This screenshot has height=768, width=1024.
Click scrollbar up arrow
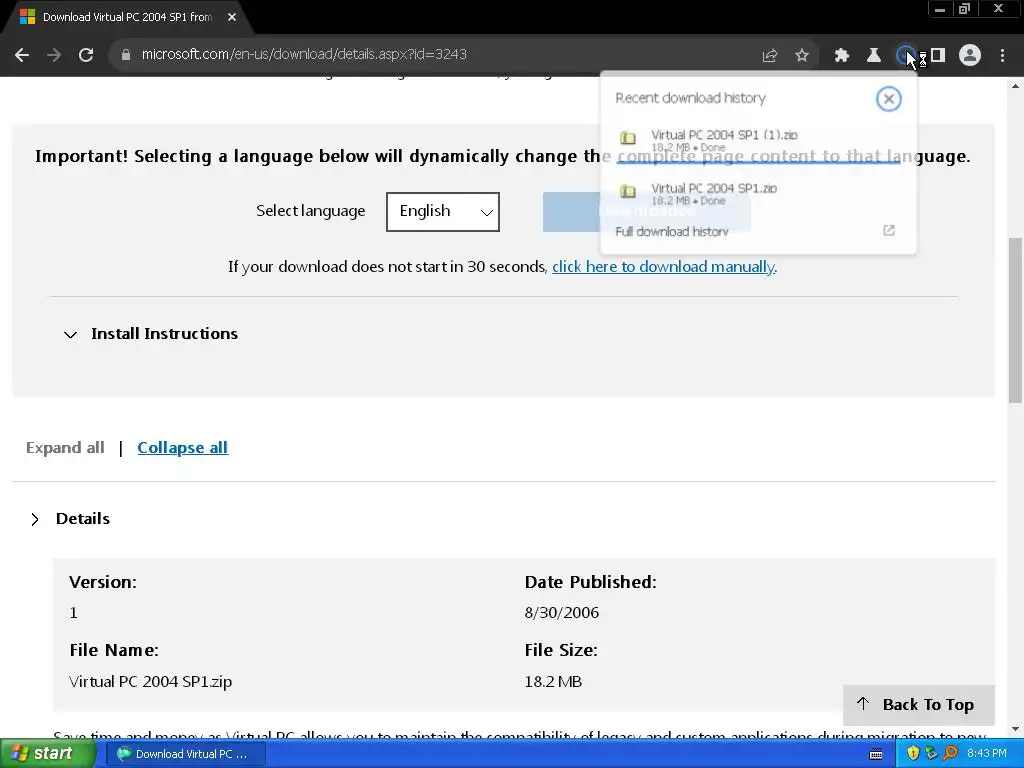click(1016, 86)
